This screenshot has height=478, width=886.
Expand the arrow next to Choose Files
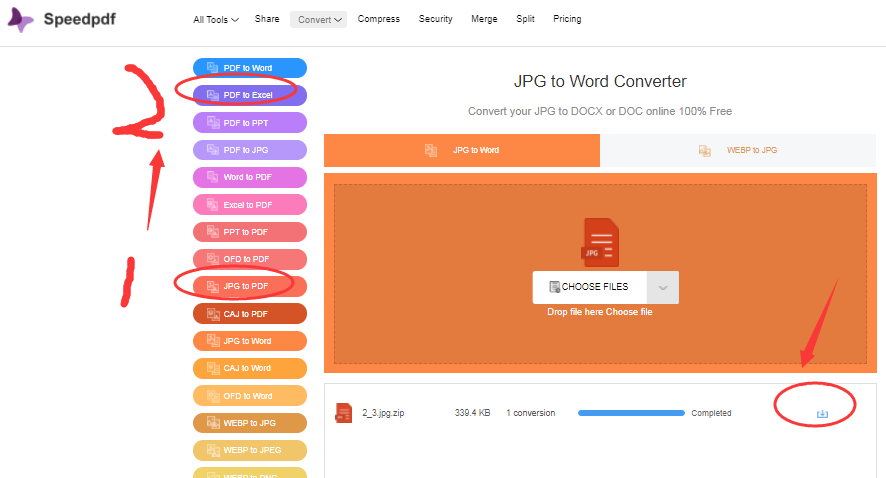(x=662, y=287)
